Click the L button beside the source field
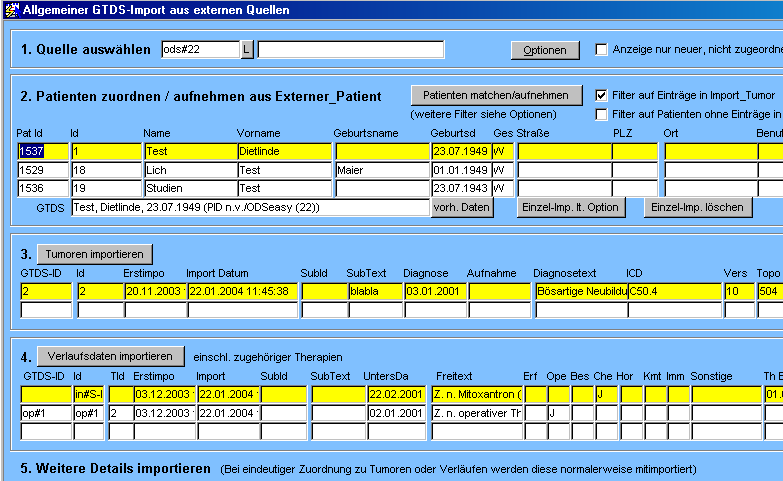Viewport: 783px width, 481px height. point(247,50)
